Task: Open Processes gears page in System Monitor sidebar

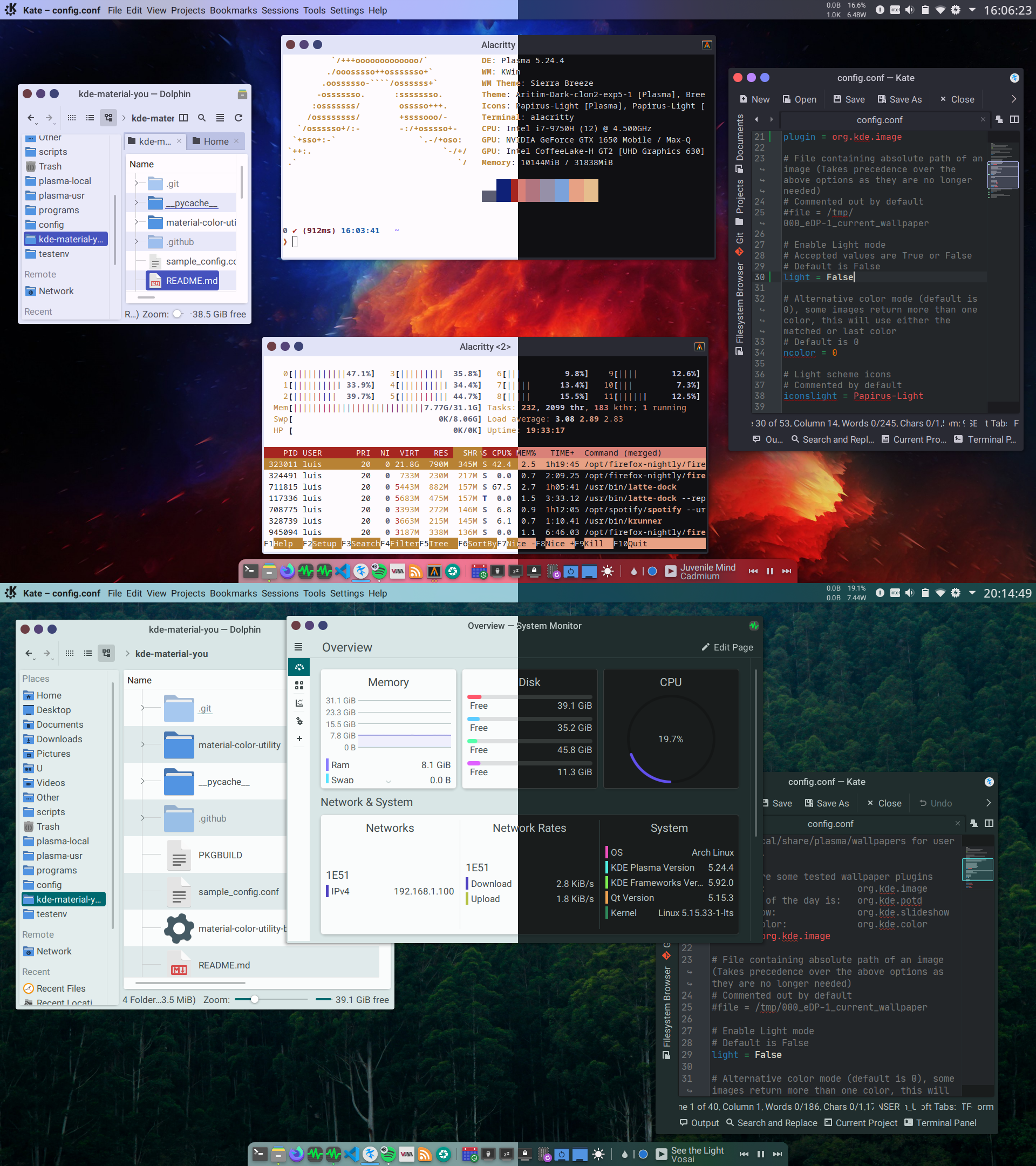Action: 299,721
